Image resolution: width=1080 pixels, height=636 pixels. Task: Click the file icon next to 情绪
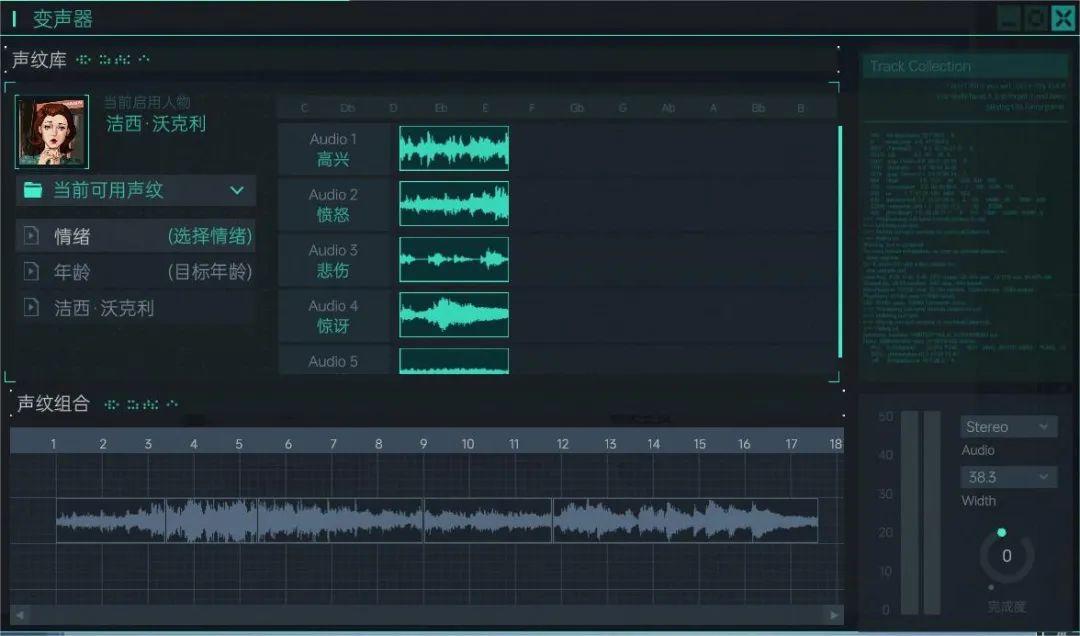pyautogui.click(x=31, y=236)
